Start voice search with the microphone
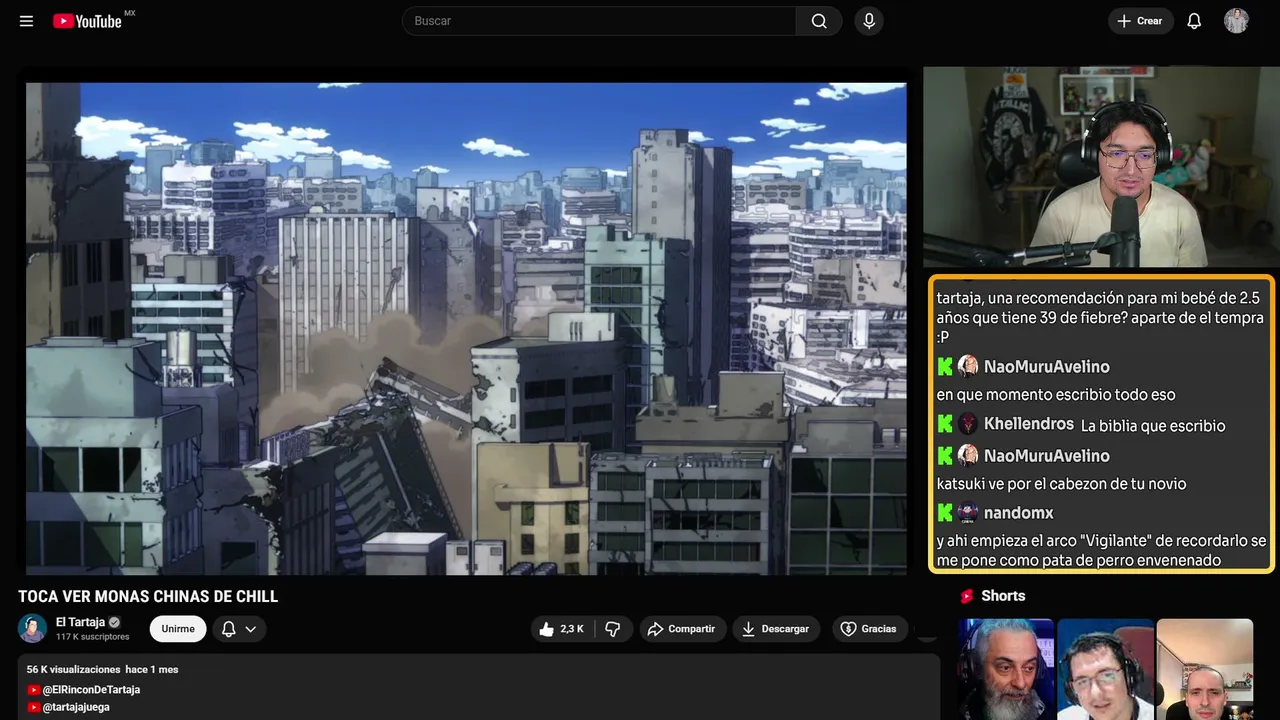1280x720 pixels. (x=869, y=21)
